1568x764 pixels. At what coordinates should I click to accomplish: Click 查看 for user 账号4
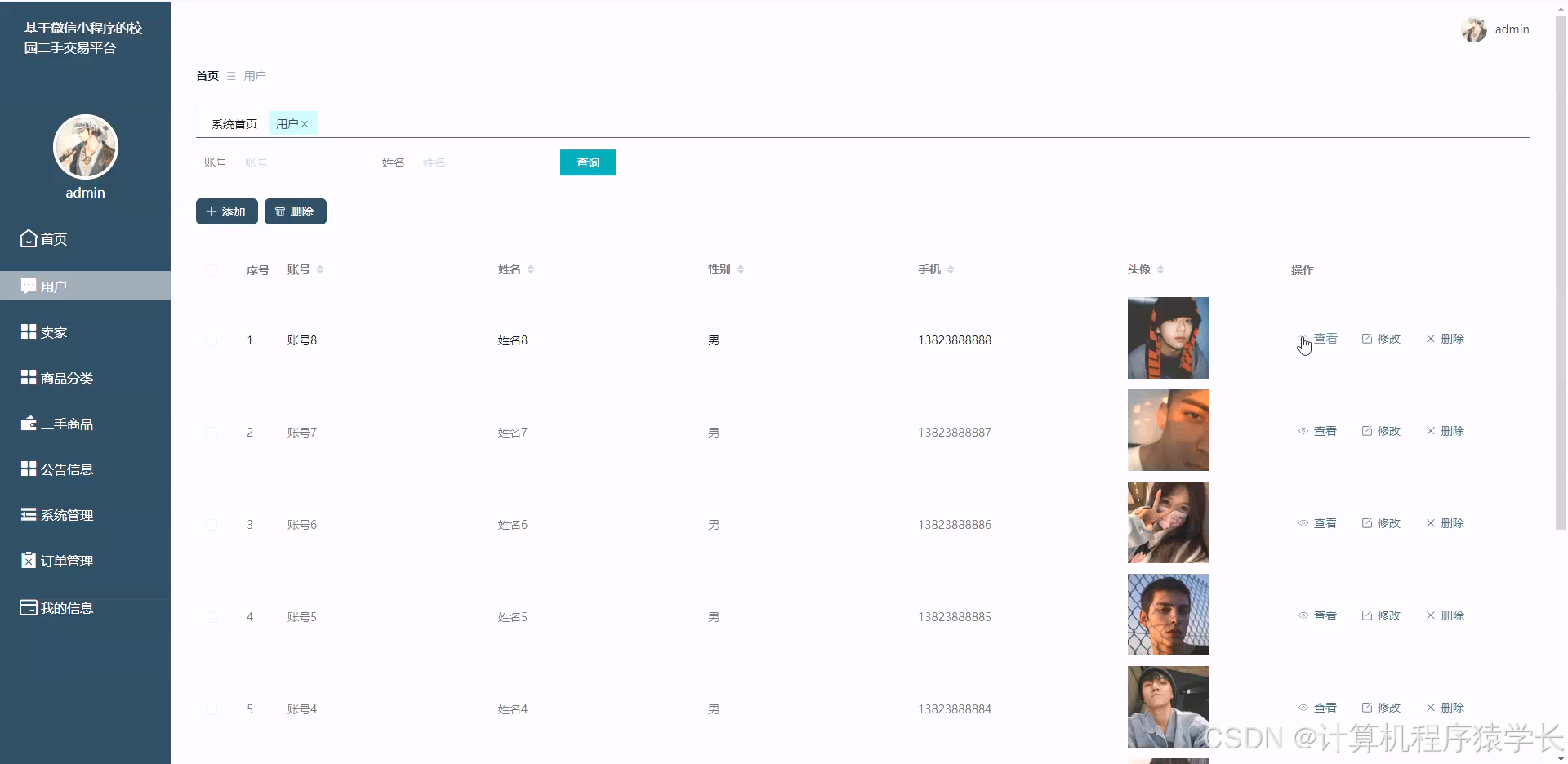pyautogui.click(x=1317, y=708)
